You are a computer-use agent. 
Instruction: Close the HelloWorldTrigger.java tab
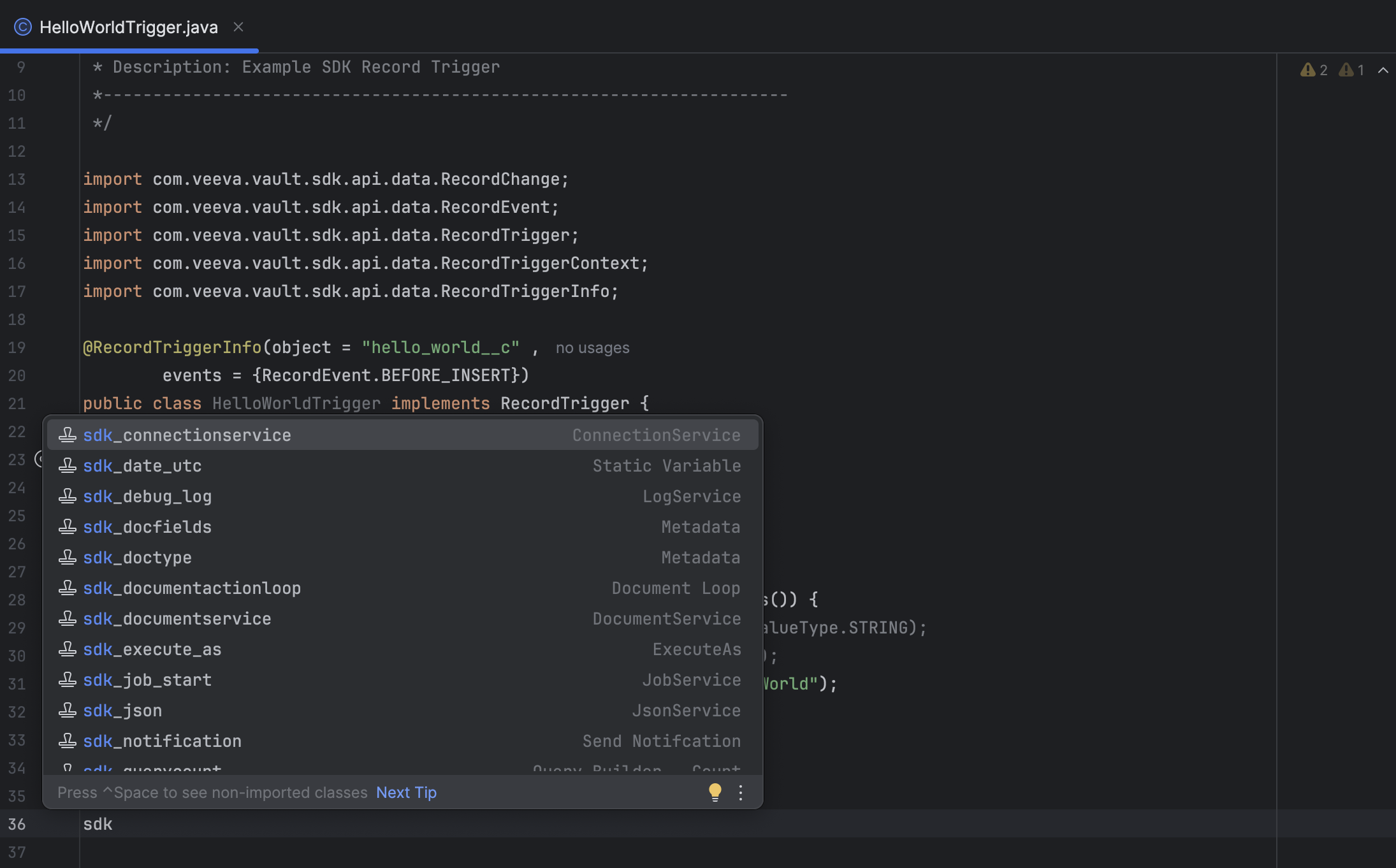(238, 27)
